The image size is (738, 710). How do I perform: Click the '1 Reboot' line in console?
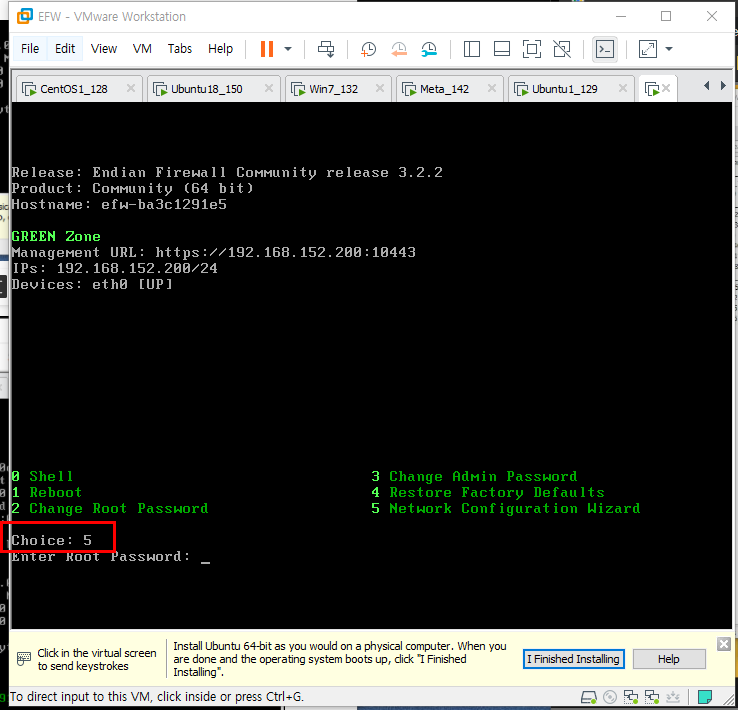[x=47, y=493]
